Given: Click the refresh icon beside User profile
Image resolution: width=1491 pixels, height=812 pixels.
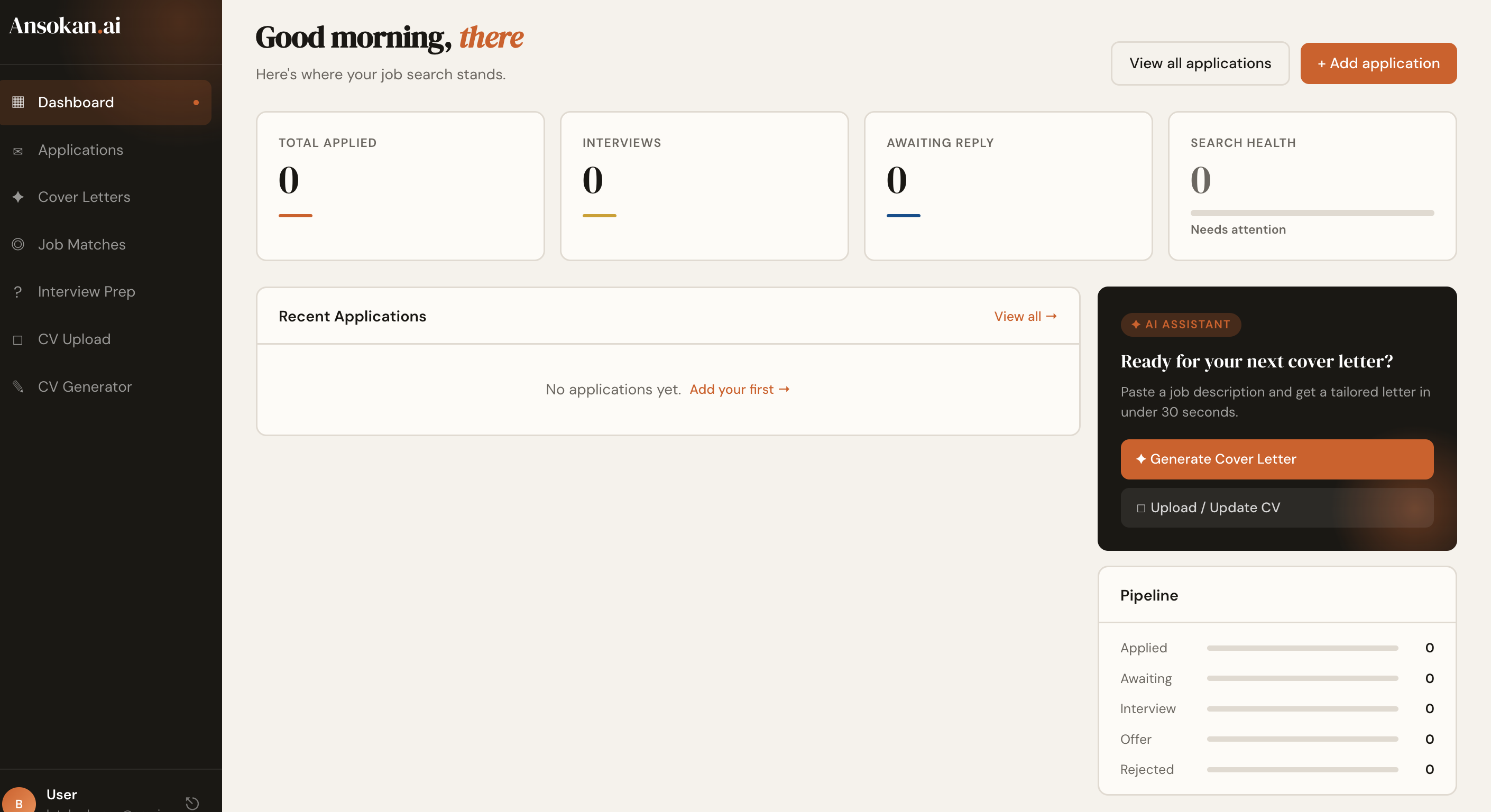Looking at the screenshot, I should click(192, 802).
